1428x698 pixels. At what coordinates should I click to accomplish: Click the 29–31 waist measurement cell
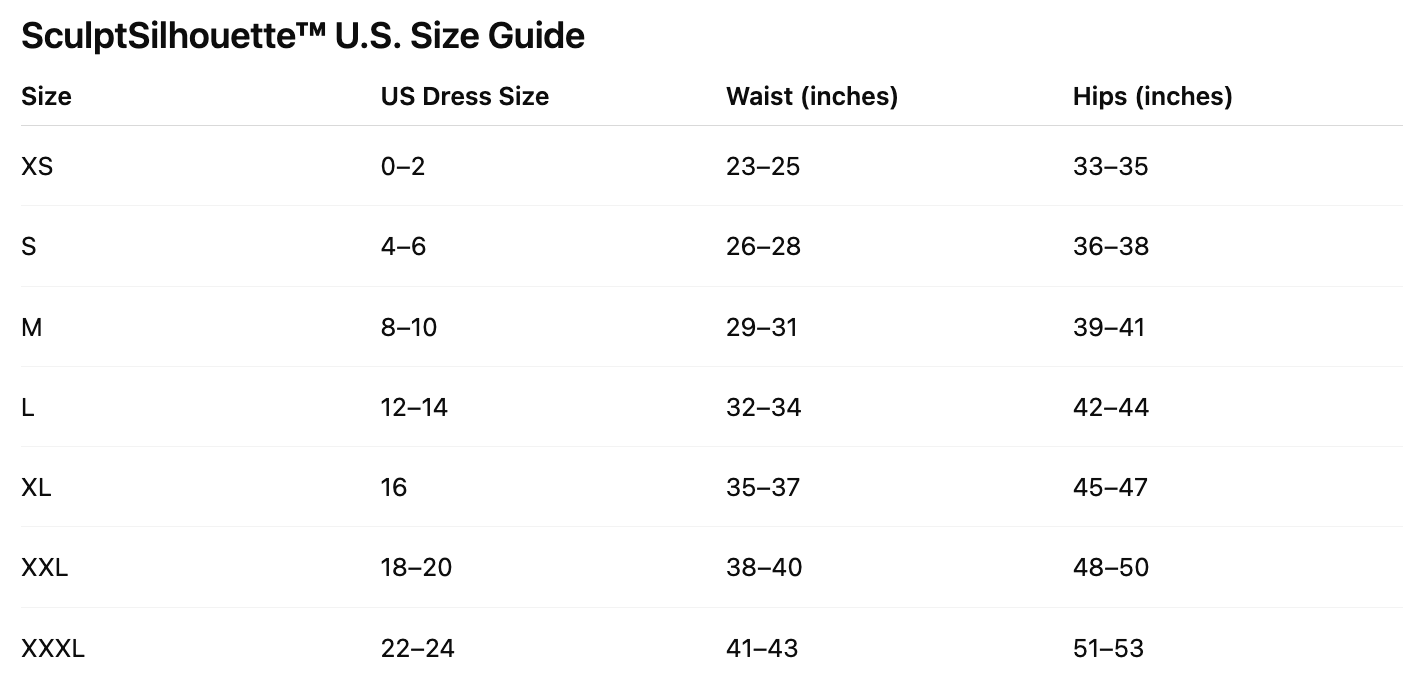pos(762,328)
